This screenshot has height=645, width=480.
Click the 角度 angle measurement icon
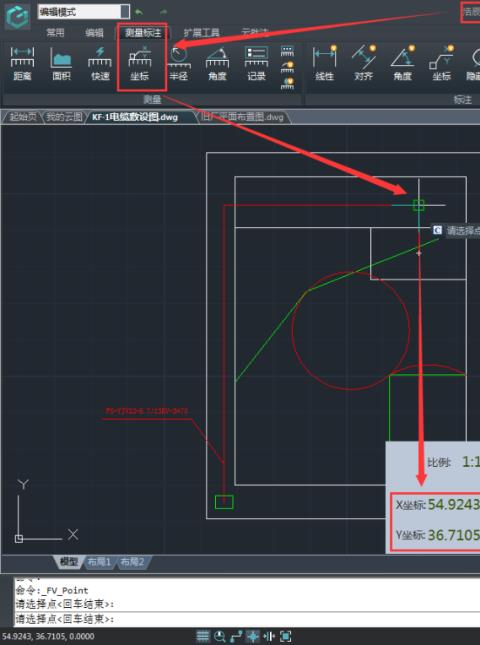(x=217, y=64)
